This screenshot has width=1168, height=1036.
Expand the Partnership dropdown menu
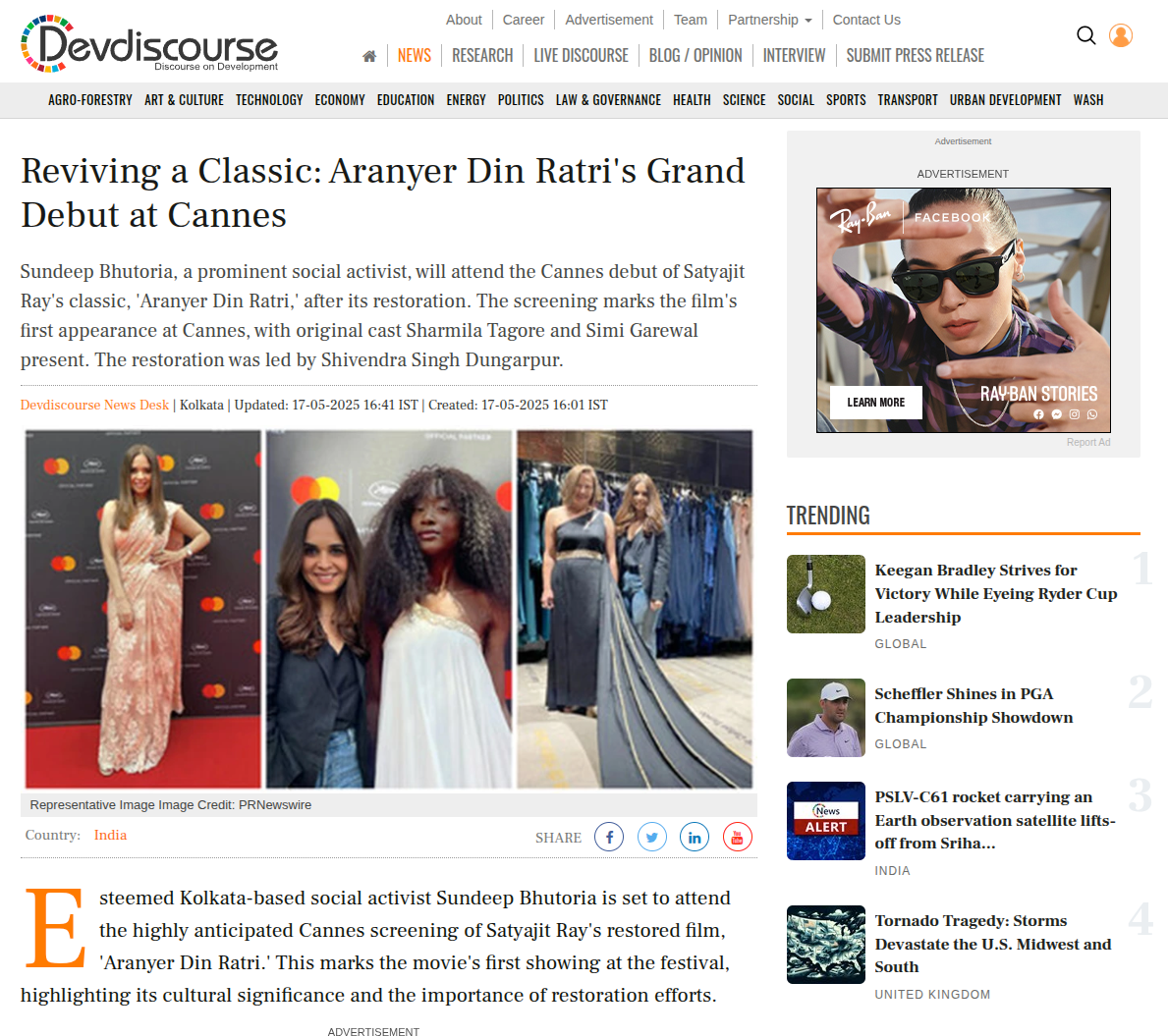click(x=769, y=20)
